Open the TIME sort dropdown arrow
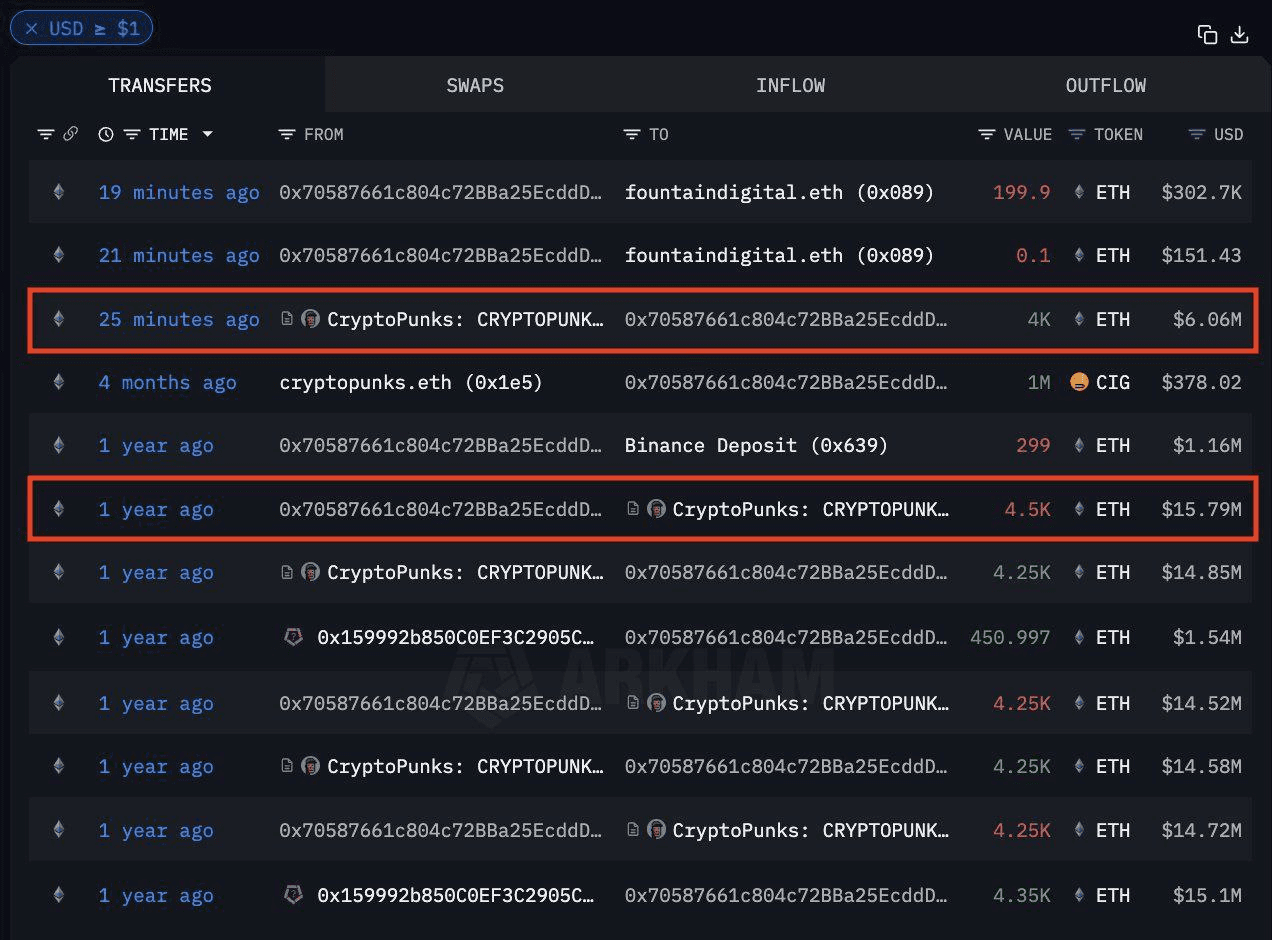Screen dimensions: 1272x940 pos(207,134)
